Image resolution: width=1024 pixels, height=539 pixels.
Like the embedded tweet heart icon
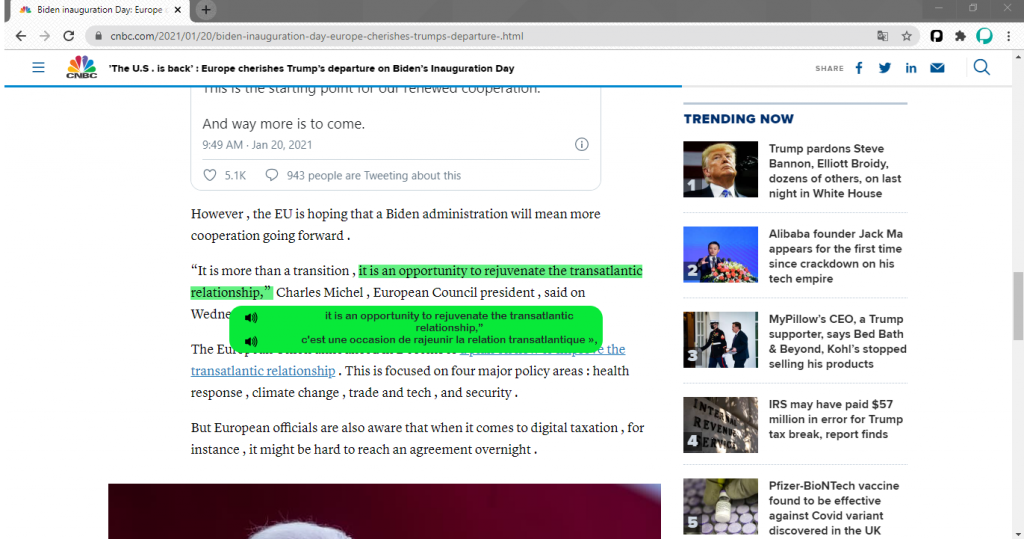point(210,175)
